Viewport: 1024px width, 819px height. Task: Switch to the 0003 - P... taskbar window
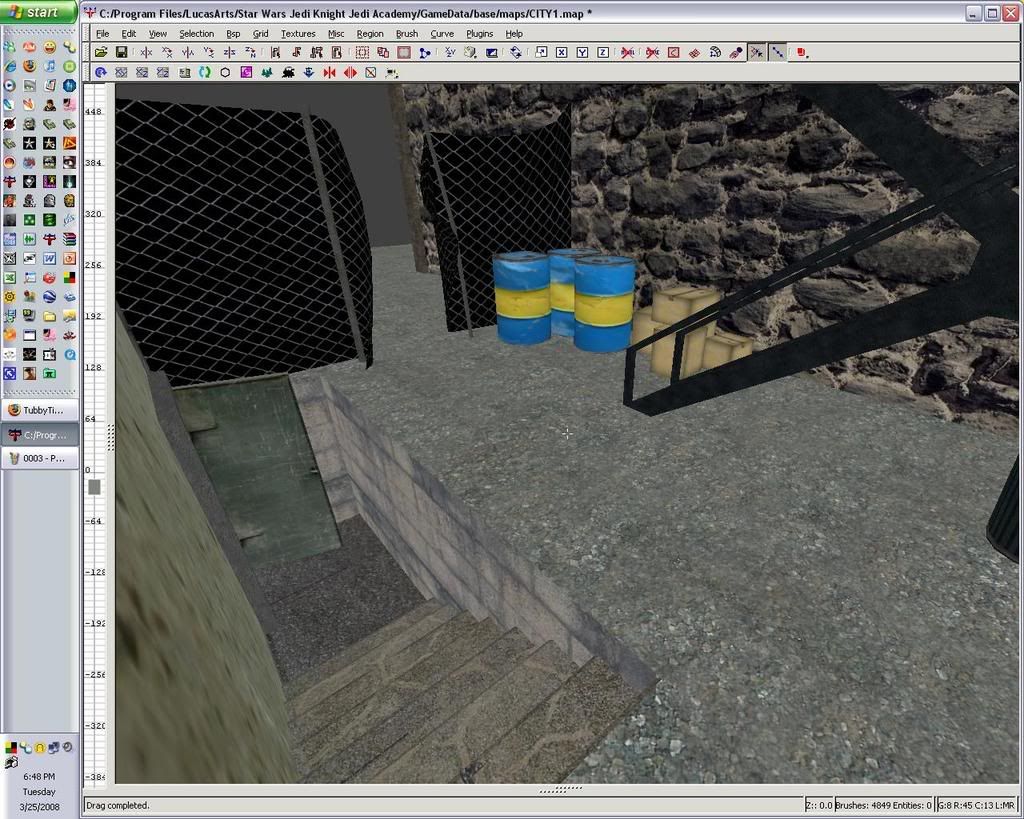click(x=40, y=458)
